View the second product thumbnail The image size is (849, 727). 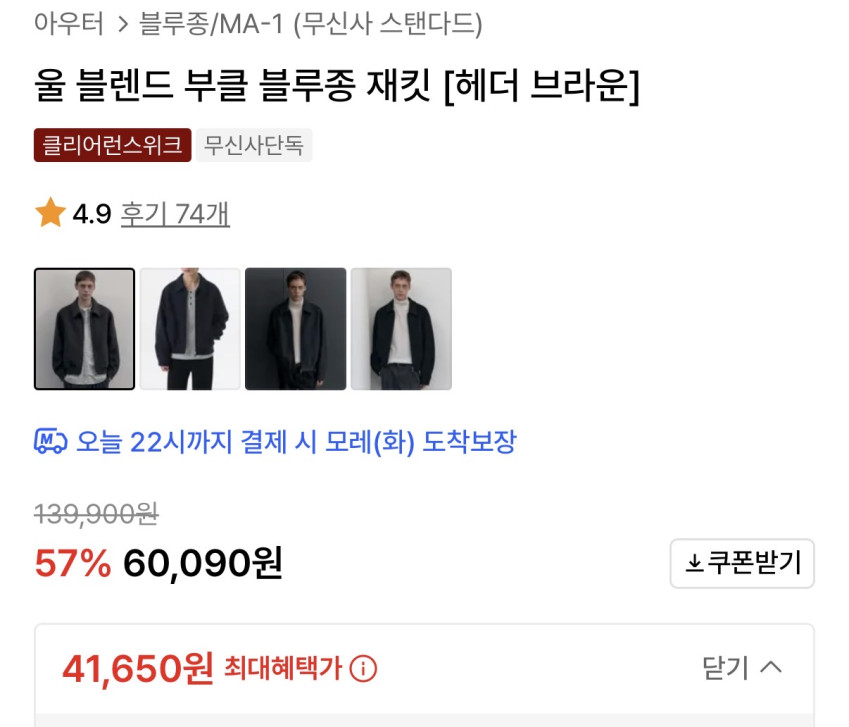(x=190, y=328)
